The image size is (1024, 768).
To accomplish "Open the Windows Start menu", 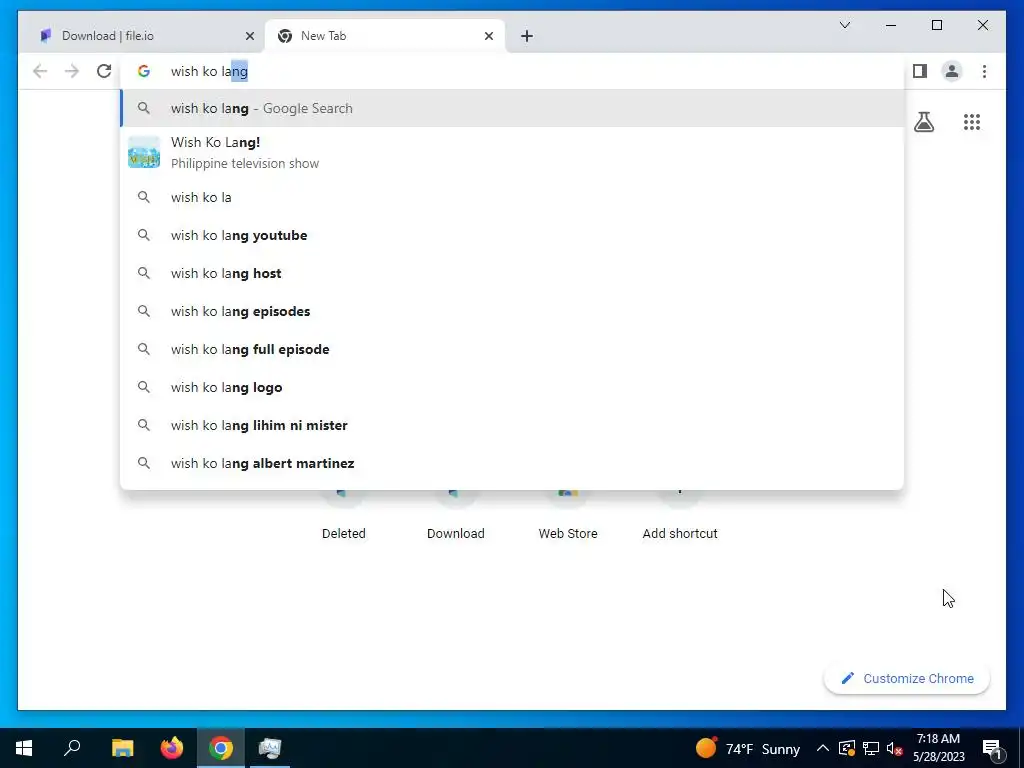I will (24, 748).
